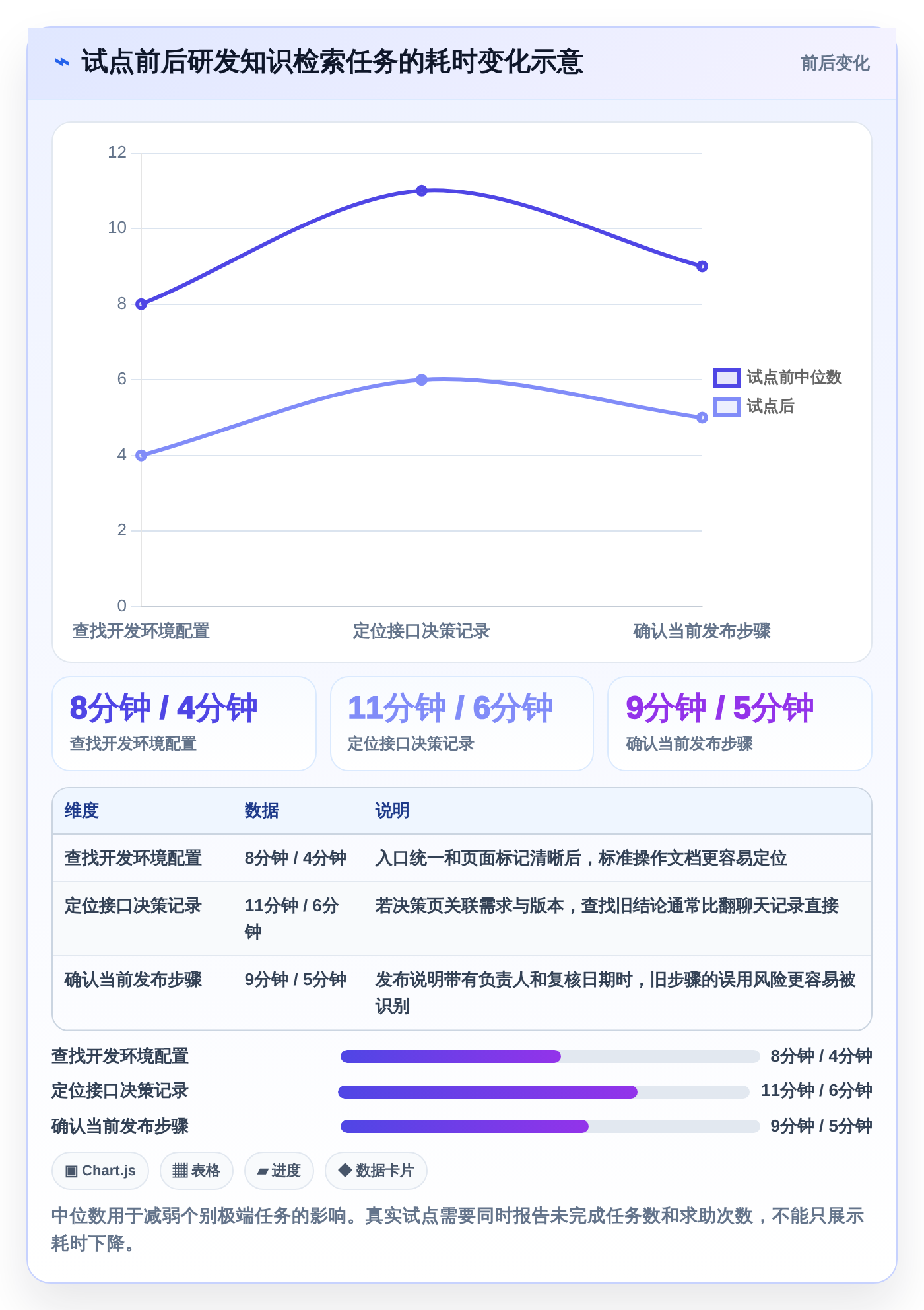This screenshot has width=924, height=1310.
Task: Click the 试点前中位数 legend label
Action: pyautogui.click(x=794, y=378)
